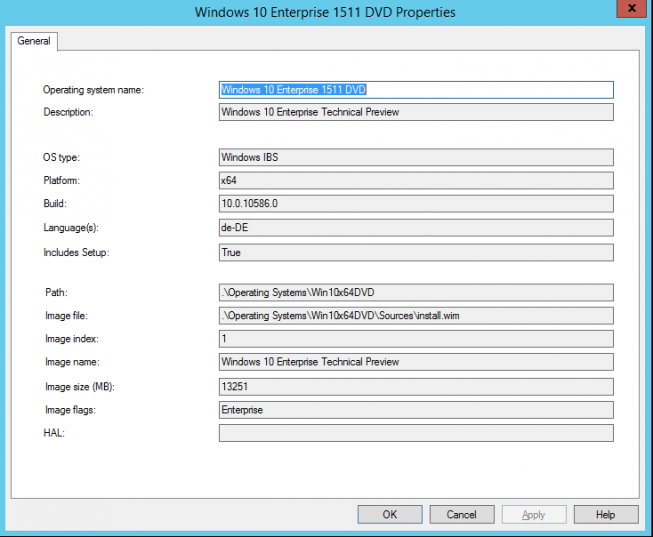This screenshot has width=653, height=537.
Task: Click the Includes Setup field showing True
Action: (416, 252)
